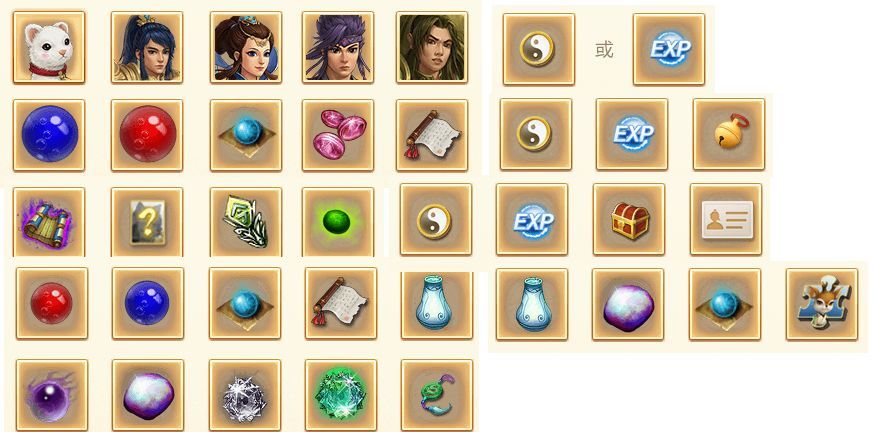Choose the purple-haired hero portrait
Image resolution: width=874 pixels, height=432 pixels.
[338, 47]
